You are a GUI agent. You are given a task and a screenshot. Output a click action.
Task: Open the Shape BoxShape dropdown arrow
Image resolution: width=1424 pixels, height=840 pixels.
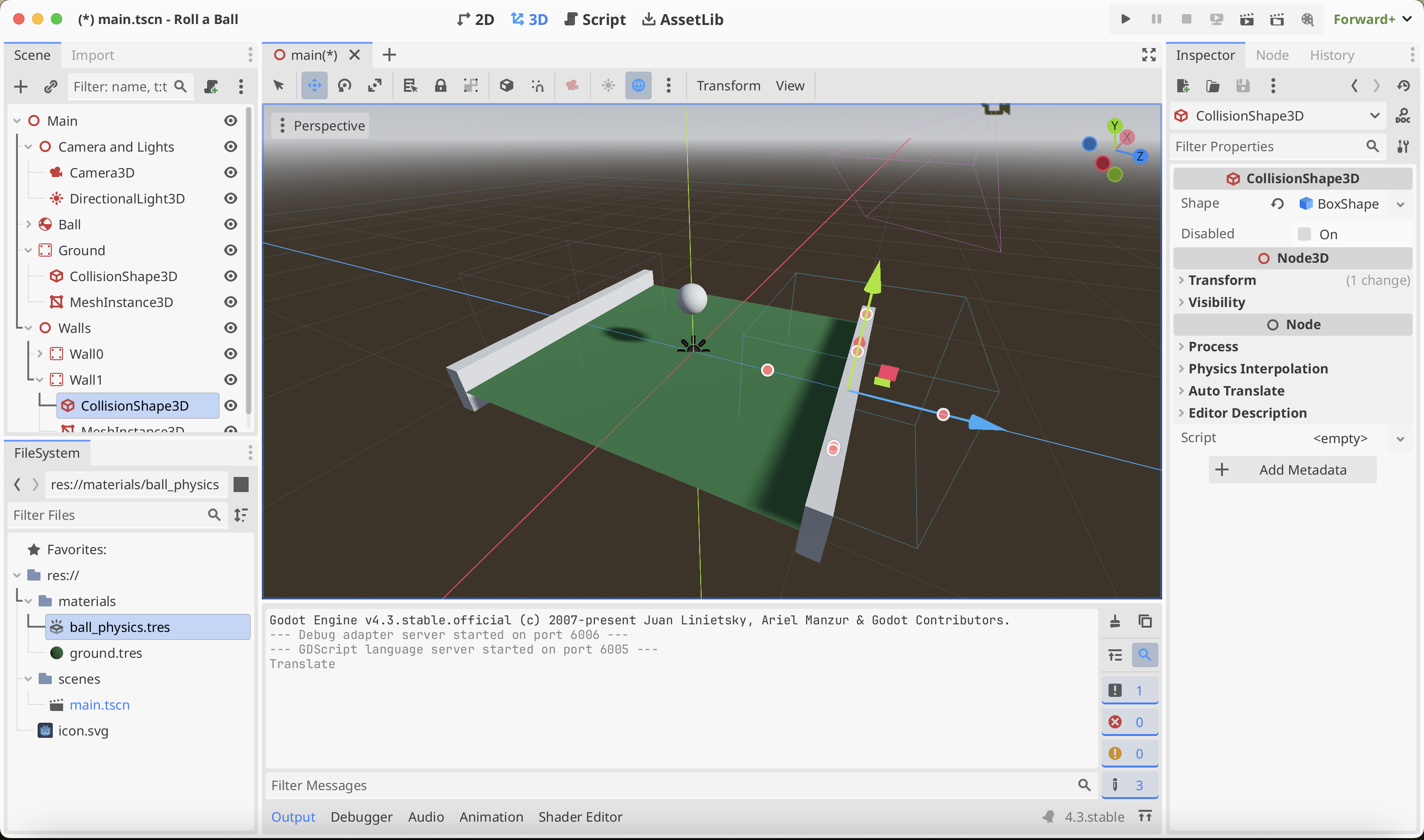(x=1400, y=204)
